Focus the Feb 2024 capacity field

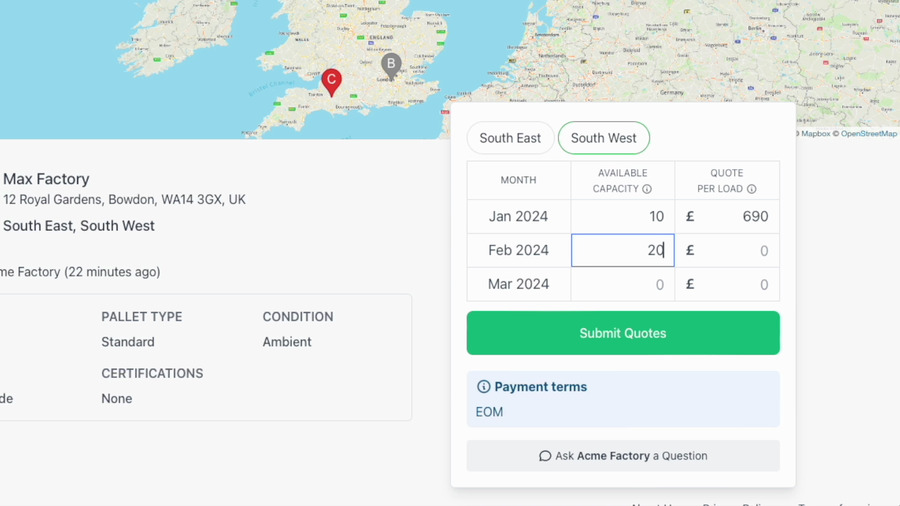click(623, 250)
